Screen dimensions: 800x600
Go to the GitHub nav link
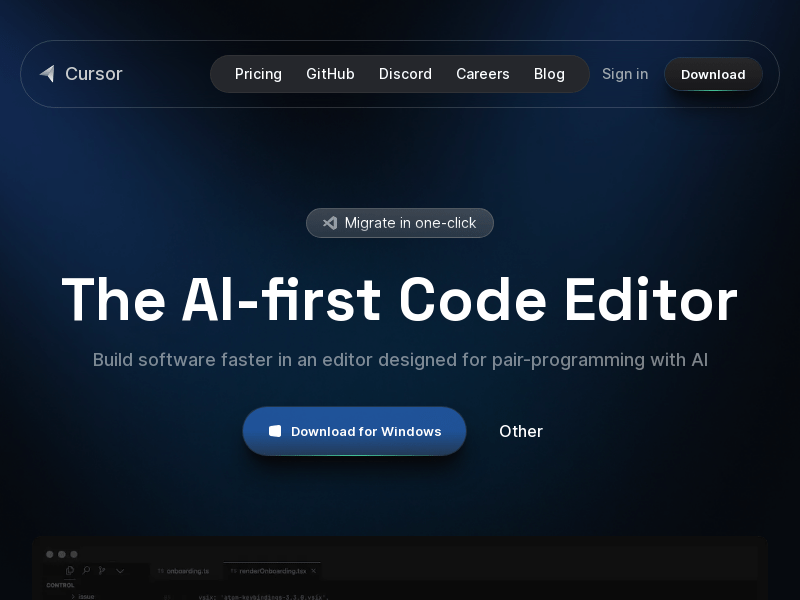(x=330, y=74)
